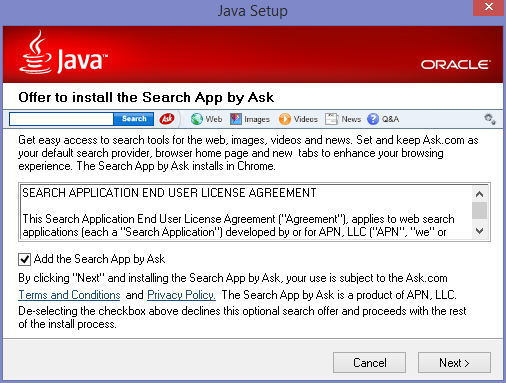Open the Terms and Conditions link
The height and width of the screenshot is (383, 506).
(x=69, y=295)
